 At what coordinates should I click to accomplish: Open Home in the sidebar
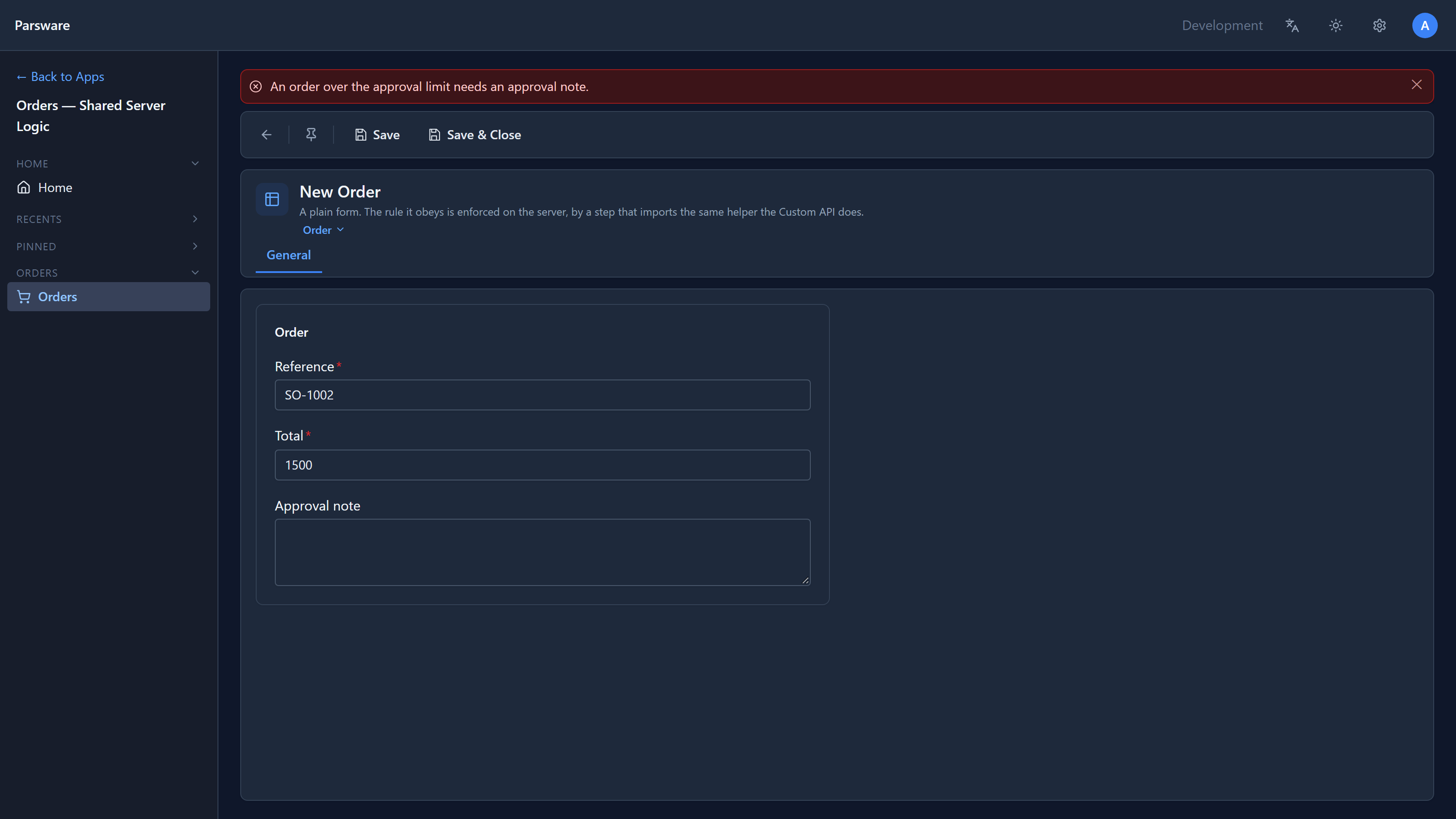(109, 187)
